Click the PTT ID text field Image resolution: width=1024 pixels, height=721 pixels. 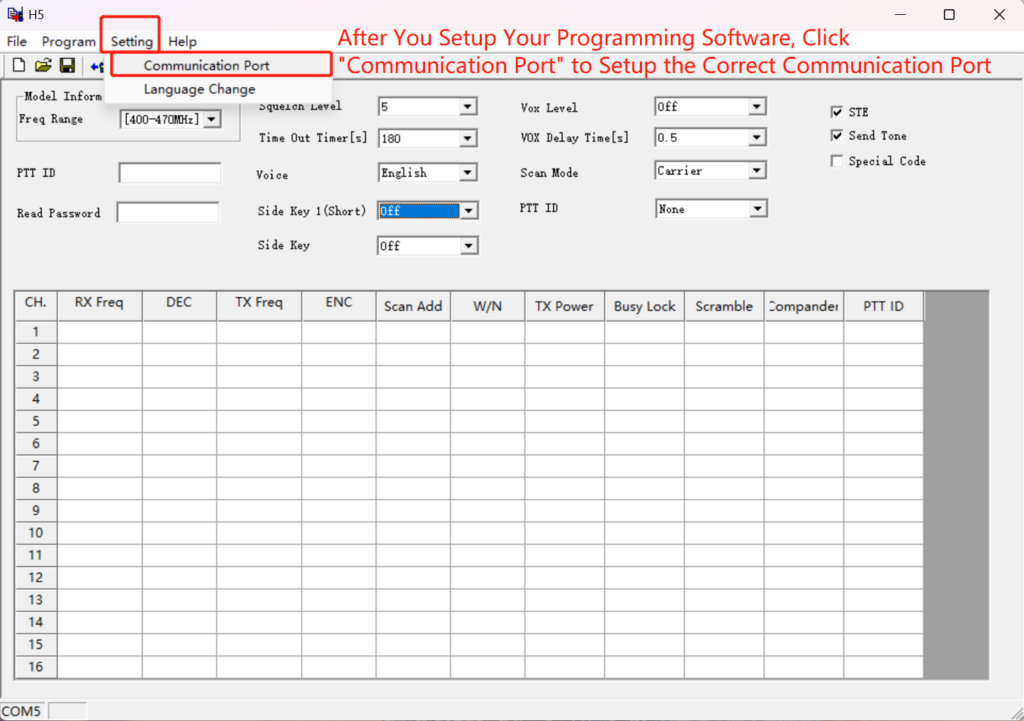(170, 173)
